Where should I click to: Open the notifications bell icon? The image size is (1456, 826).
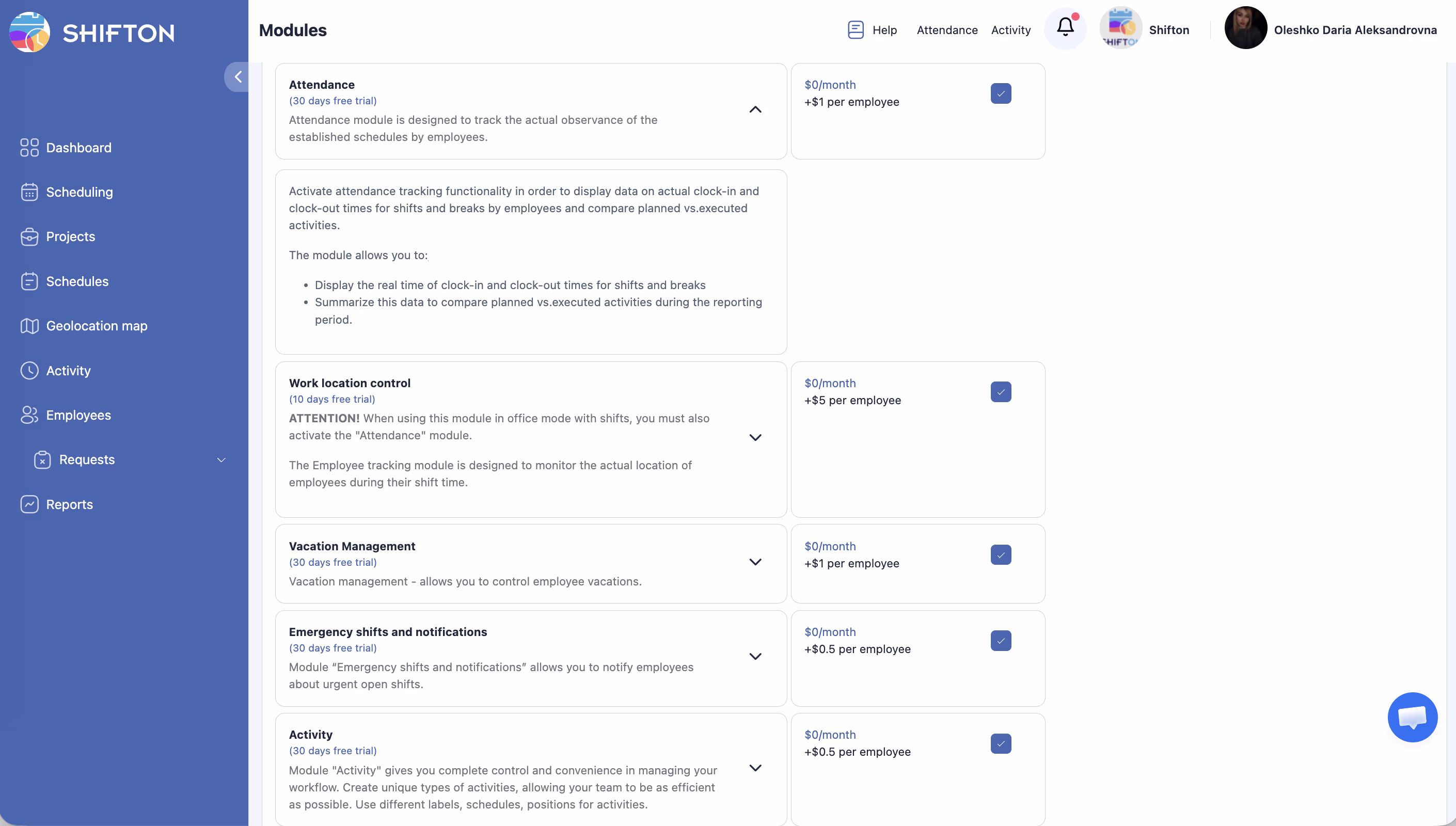click(x=1065, y=28)
